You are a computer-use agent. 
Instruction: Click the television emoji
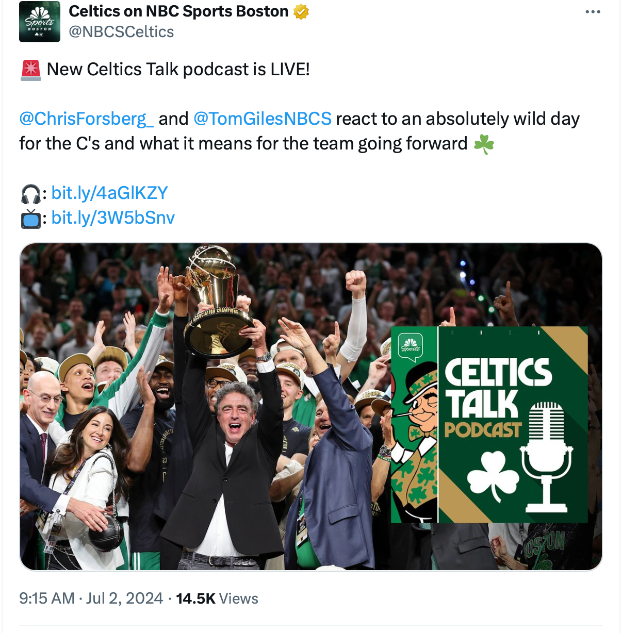pyautogui.click(x=30, y=217)
